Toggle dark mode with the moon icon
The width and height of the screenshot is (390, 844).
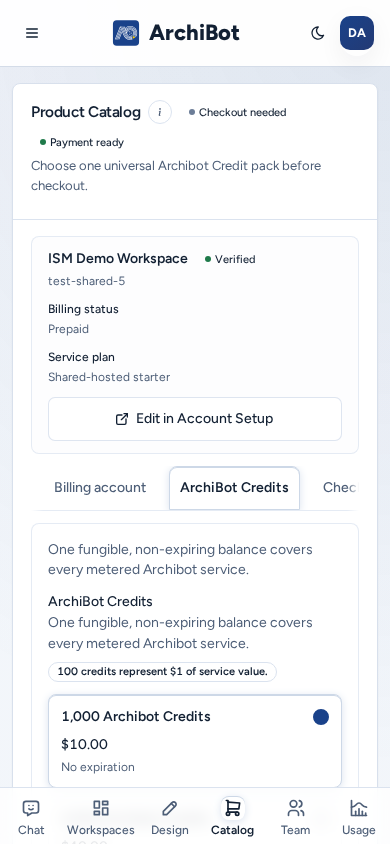tap(318, 33)
